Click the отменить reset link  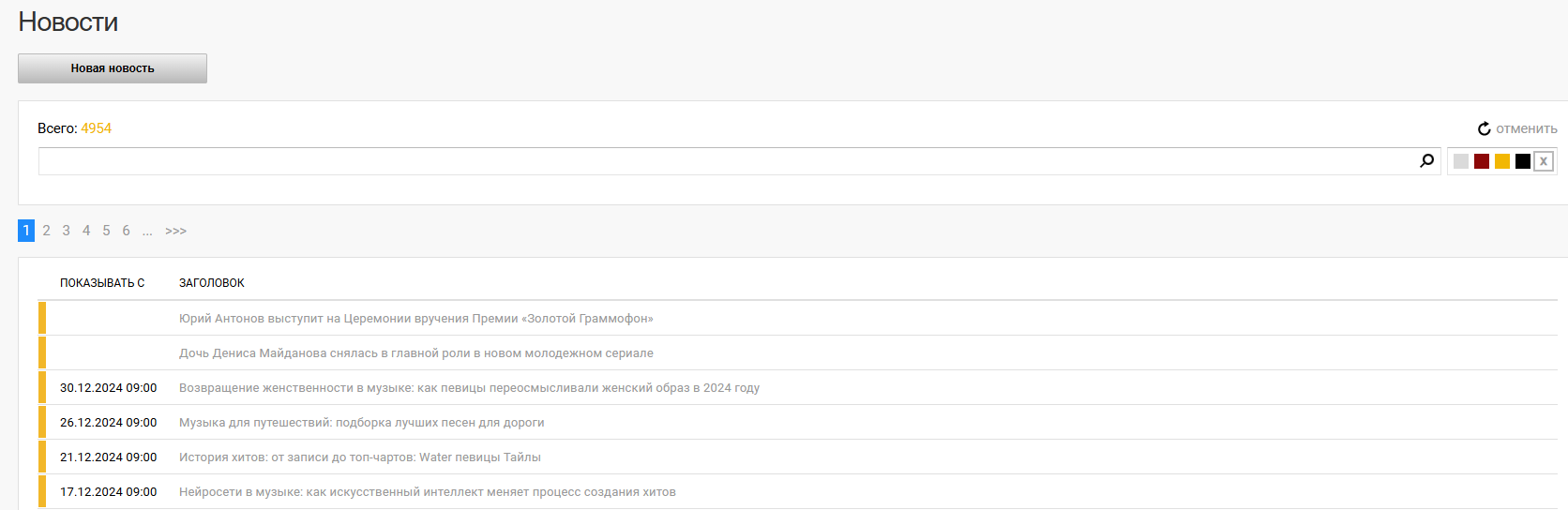[x=1527, y=128]
